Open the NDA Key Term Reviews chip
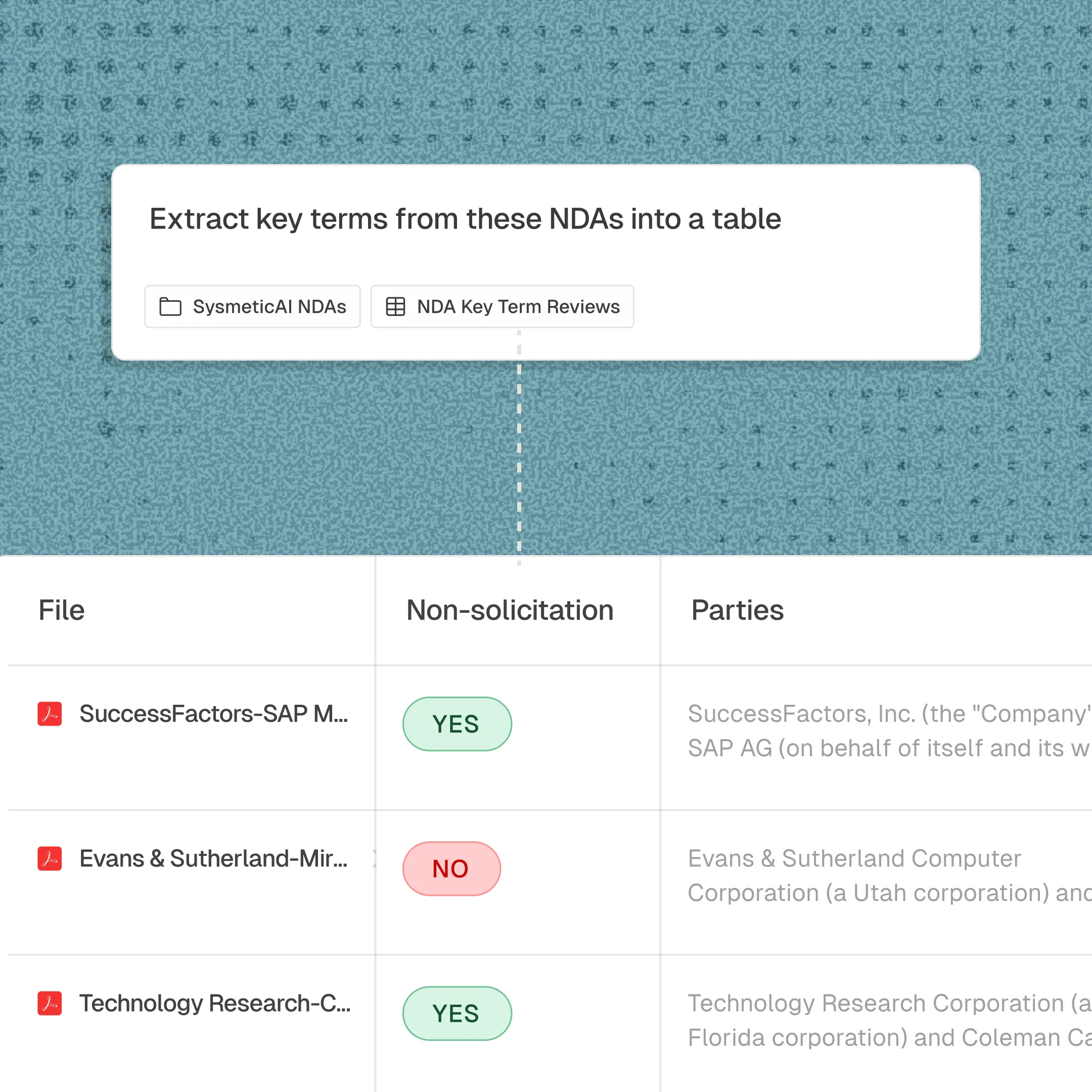 [x=502, y=306]
